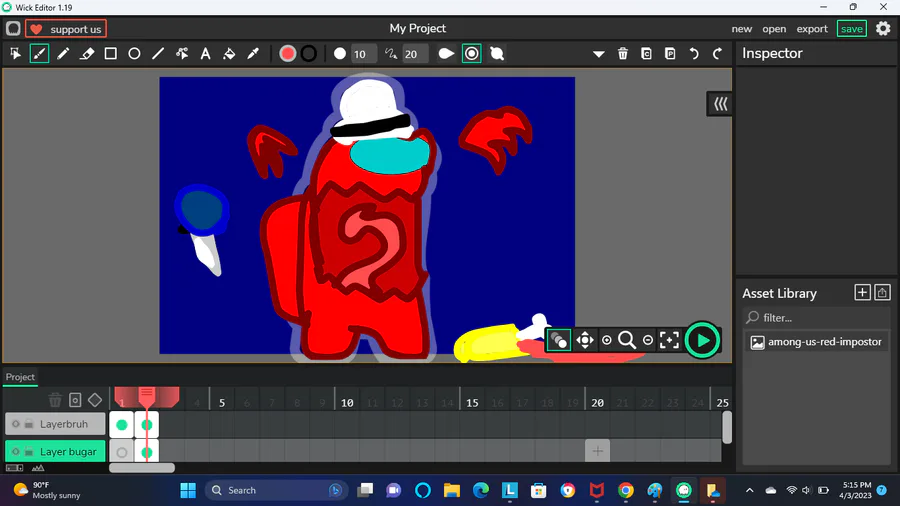Select the among-us-red-impostor asset
The image size is (900, 506).
click(816, 342)
